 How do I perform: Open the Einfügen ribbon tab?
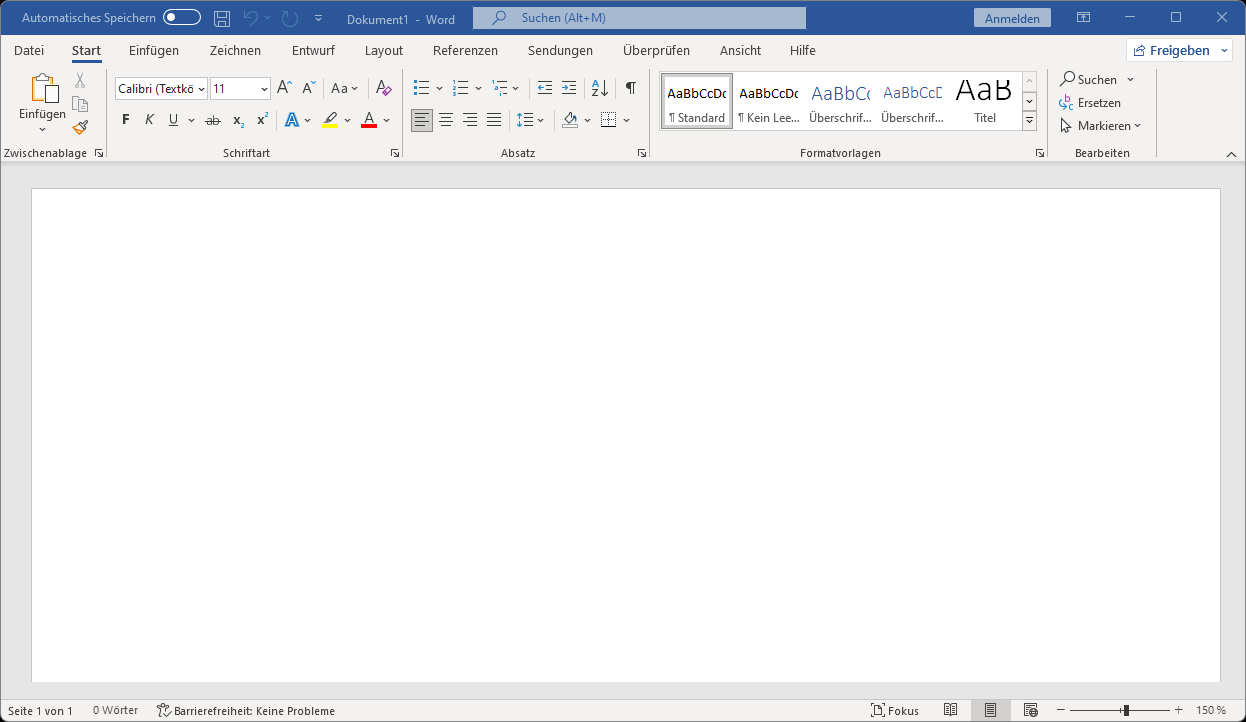pyautogui.click(x=154, y=50)
